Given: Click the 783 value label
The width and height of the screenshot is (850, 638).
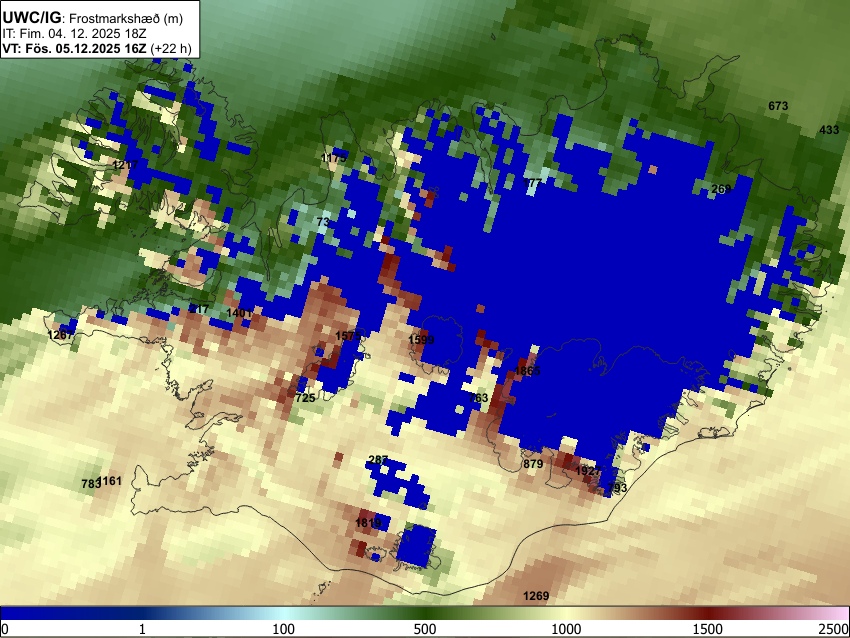Looking at the screenshot, I should 91,484.
